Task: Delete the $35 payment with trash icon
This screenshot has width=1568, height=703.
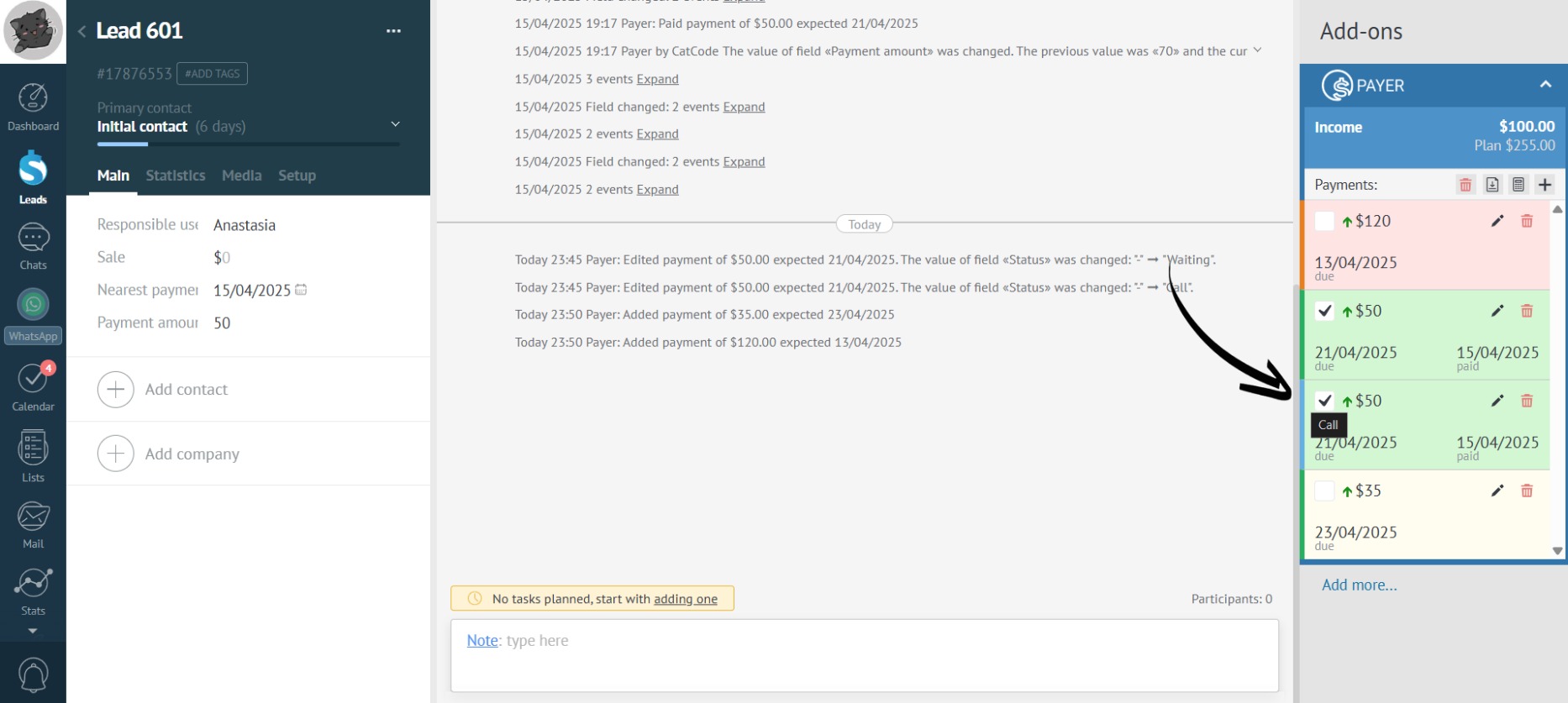Action: (1527, 491)
